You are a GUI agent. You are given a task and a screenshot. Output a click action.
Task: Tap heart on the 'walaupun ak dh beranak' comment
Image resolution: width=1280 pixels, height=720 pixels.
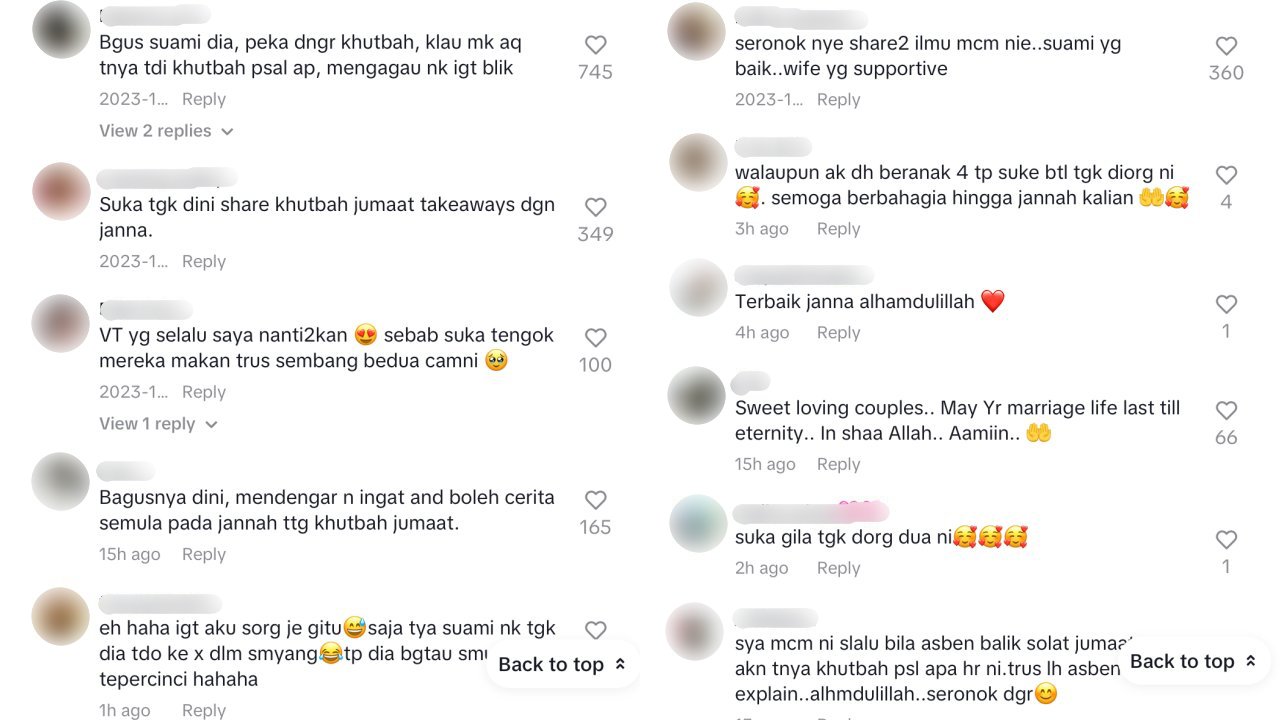click(x=1226, y=175)
